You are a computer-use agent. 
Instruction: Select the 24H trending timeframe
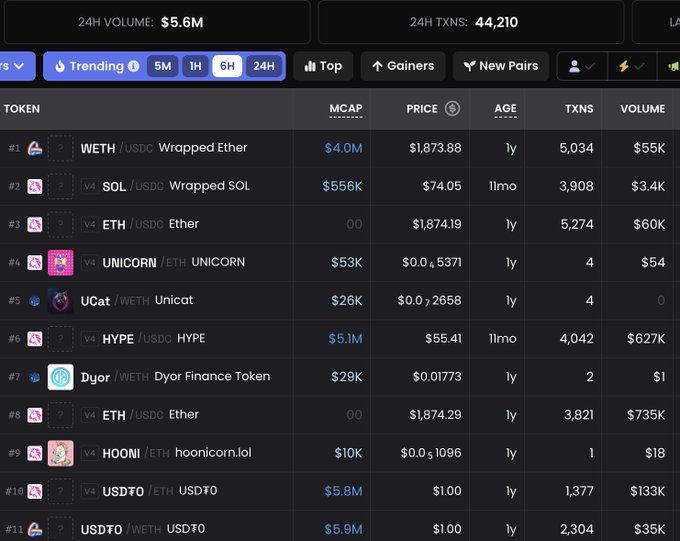[264, 66]
